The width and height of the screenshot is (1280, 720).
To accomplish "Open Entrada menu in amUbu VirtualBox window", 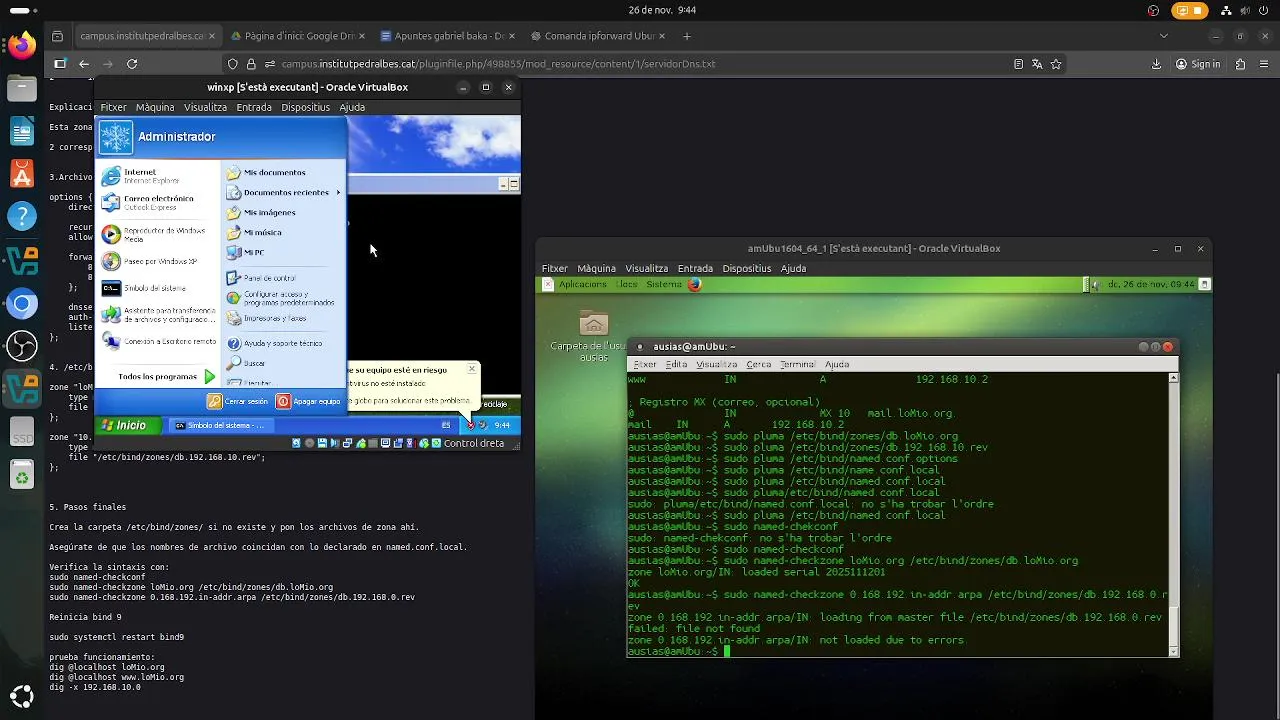I will point(695,268).
